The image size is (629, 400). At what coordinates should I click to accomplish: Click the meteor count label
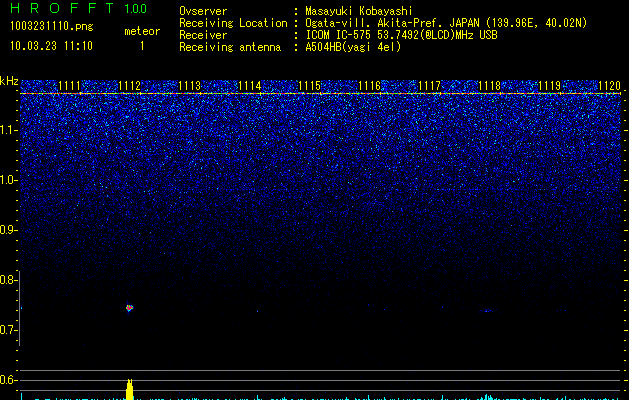[142, 31]
